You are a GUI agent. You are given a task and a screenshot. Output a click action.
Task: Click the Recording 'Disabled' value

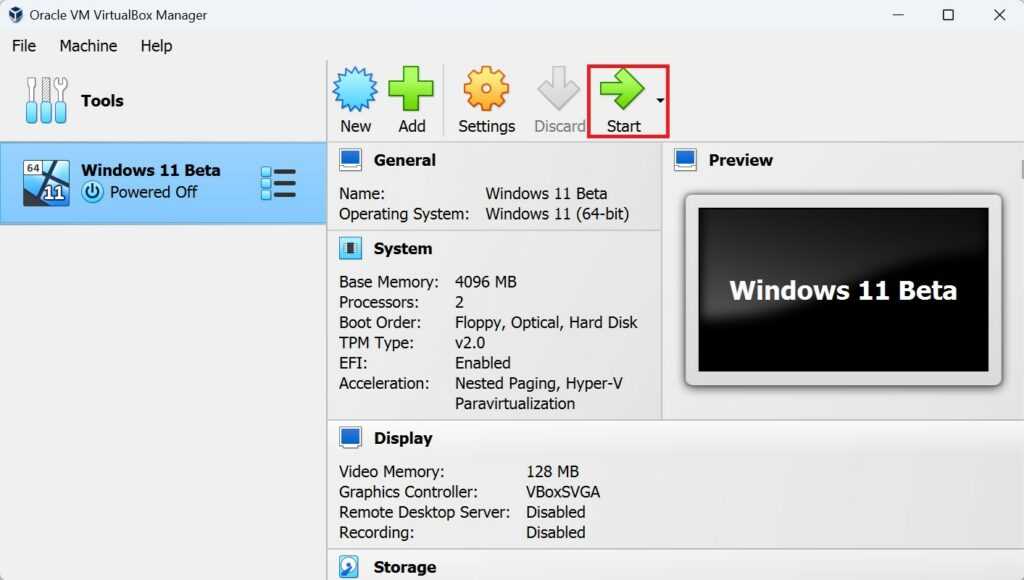(556, 532)
